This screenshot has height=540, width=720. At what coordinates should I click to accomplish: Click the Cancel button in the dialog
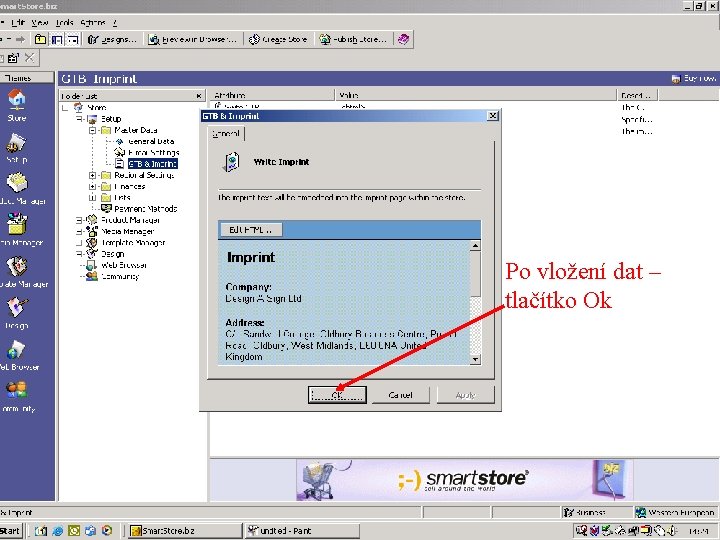pyautogui.click(x=400, y=395)
